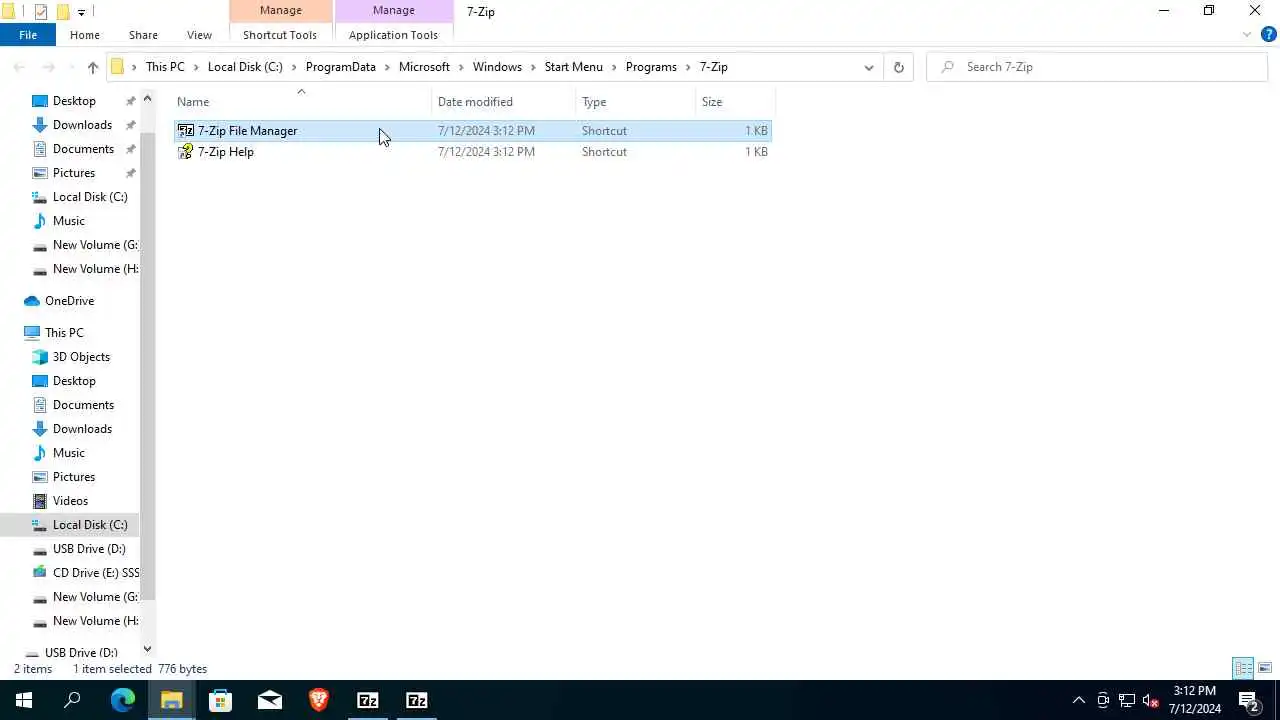
Task: Sort by Date modified column header
Action: point(504,102)
